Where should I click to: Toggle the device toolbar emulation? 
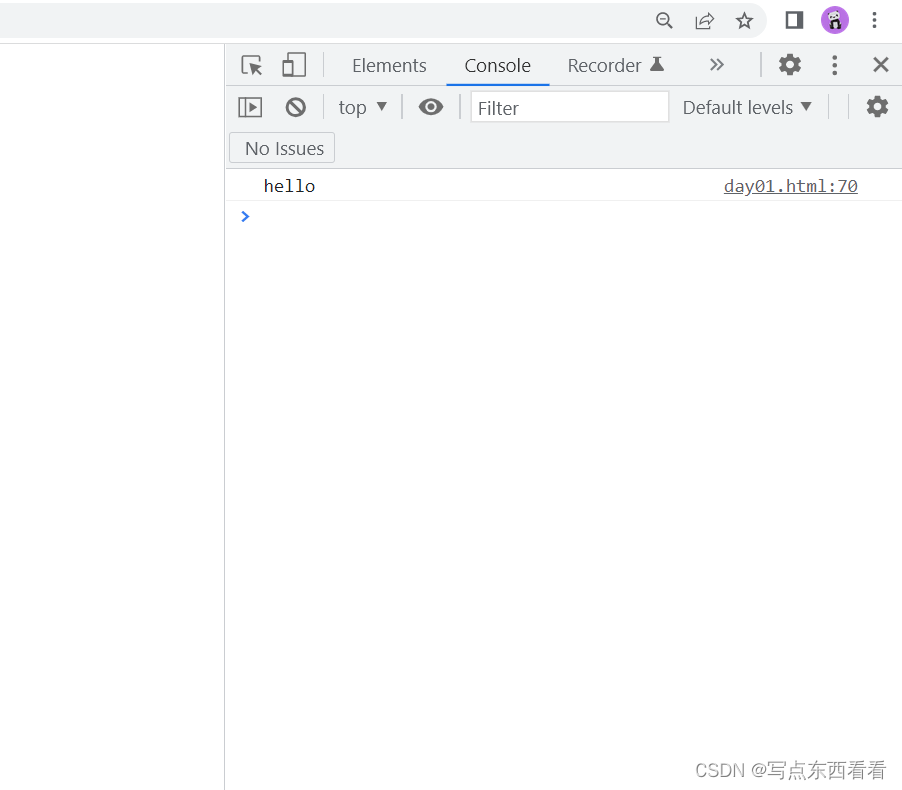pos(293,65)
